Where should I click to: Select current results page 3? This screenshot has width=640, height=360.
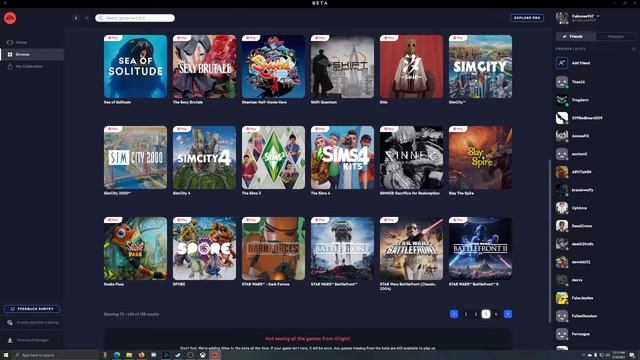point(486,314)
